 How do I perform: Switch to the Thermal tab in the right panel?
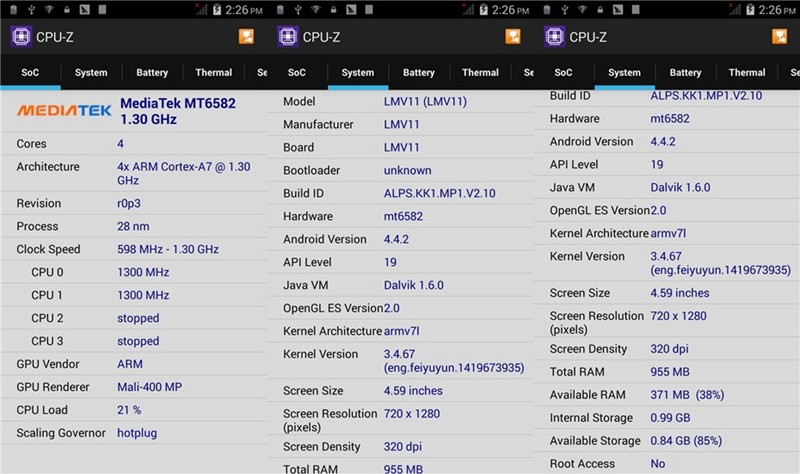tap(747, 73)
